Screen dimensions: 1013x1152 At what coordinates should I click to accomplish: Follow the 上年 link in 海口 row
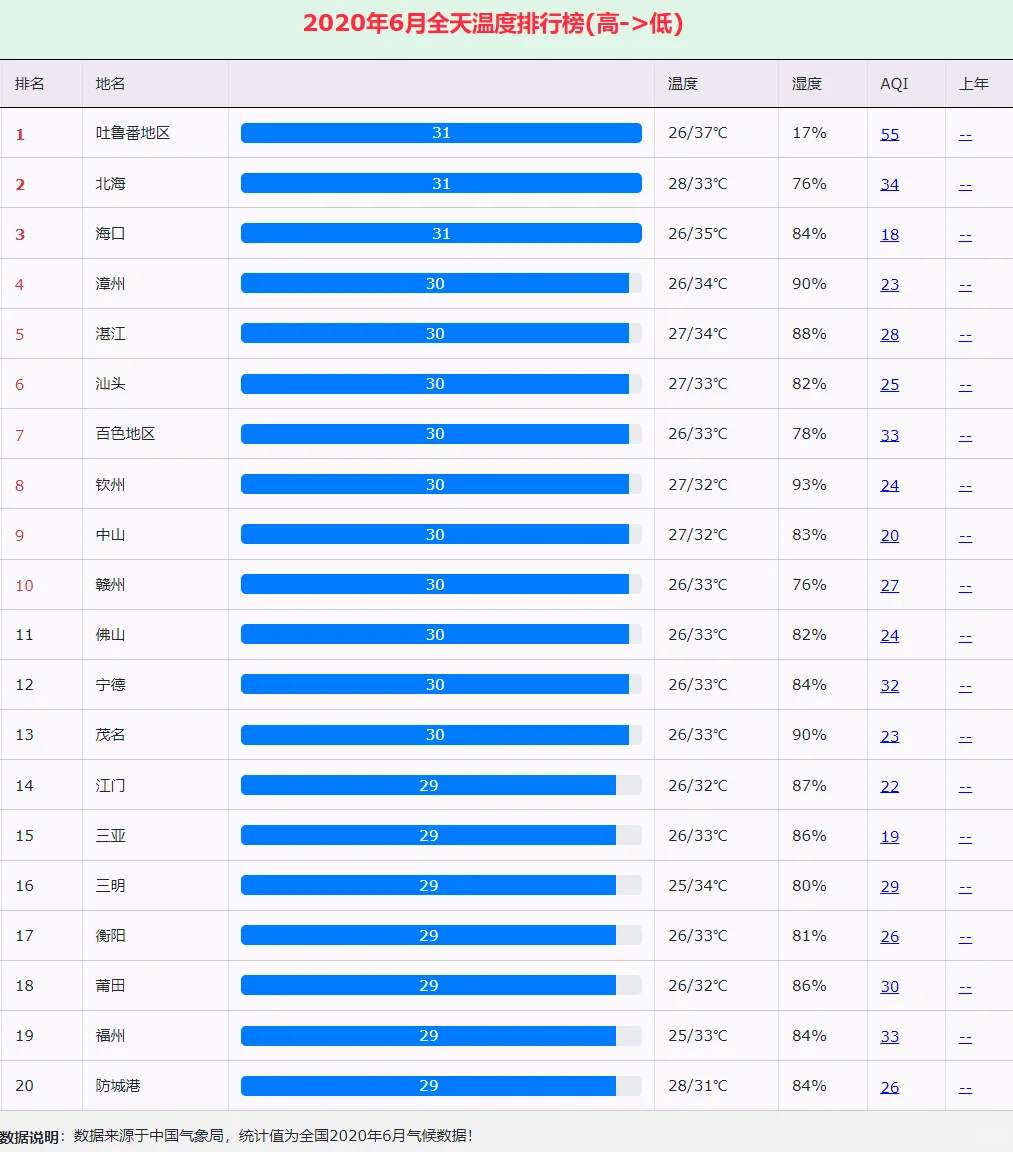point(965,235)
